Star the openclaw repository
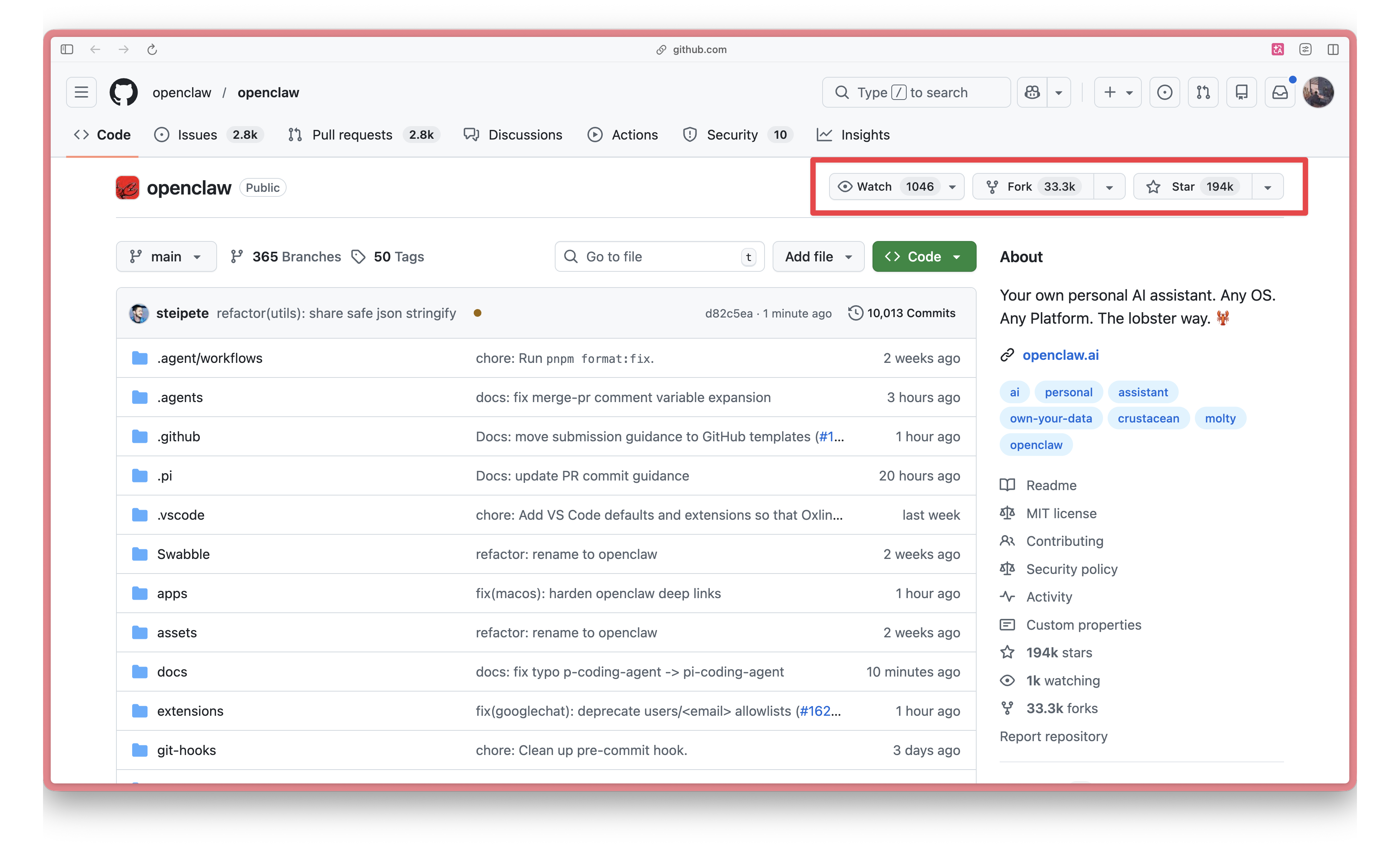 tap(1193, 186)
